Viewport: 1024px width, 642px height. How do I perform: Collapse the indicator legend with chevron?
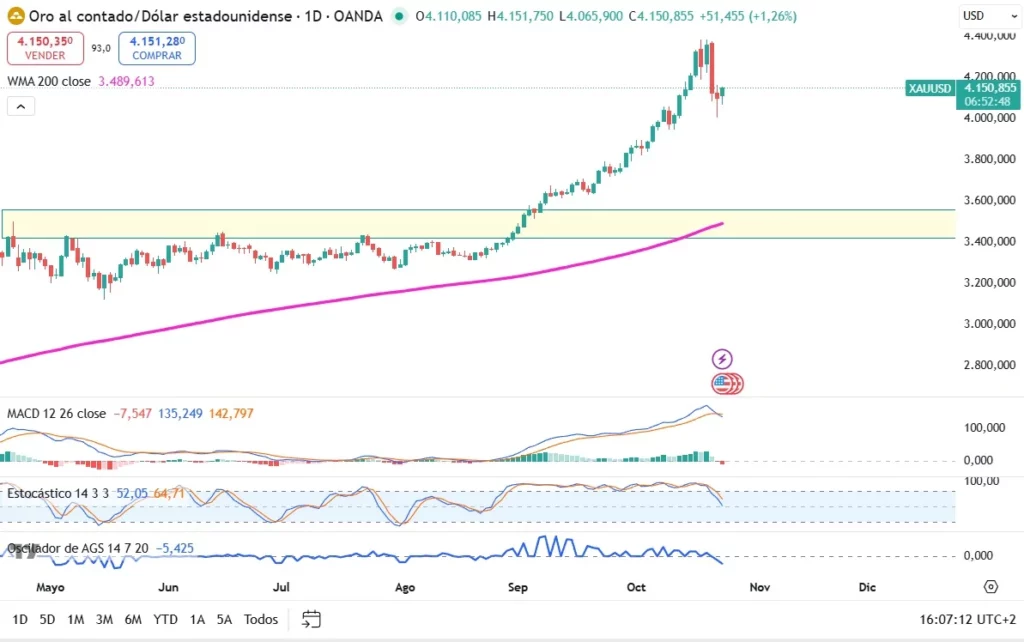tap(20, 106)
